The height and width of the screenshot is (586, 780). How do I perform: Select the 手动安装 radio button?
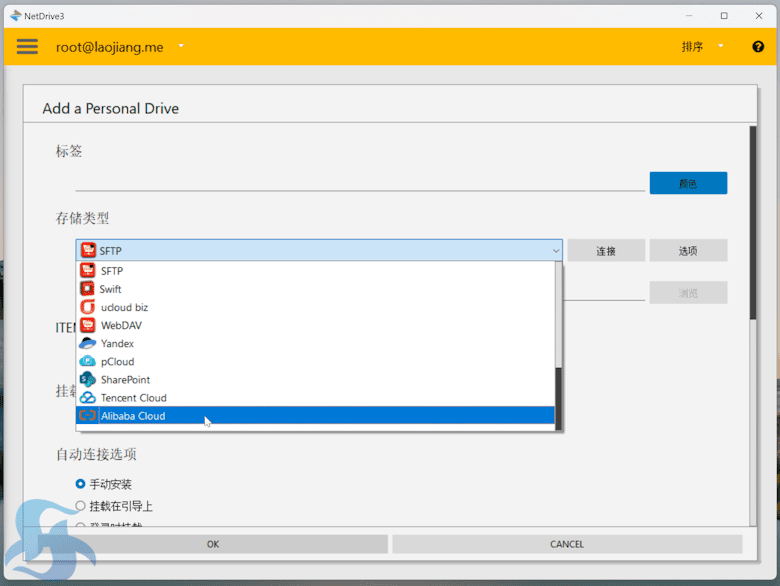point(80,484)
